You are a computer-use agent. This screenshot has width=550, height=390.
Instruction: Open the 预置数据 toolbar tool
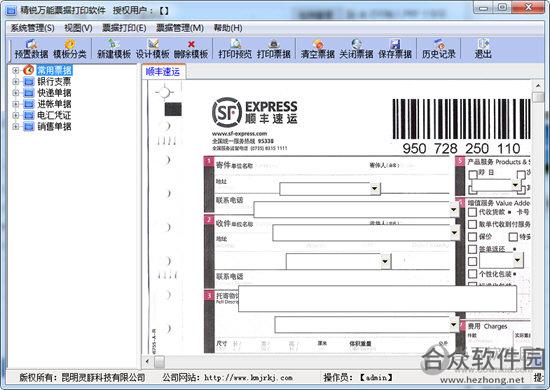pyautogui.click(x=31, y=49)
